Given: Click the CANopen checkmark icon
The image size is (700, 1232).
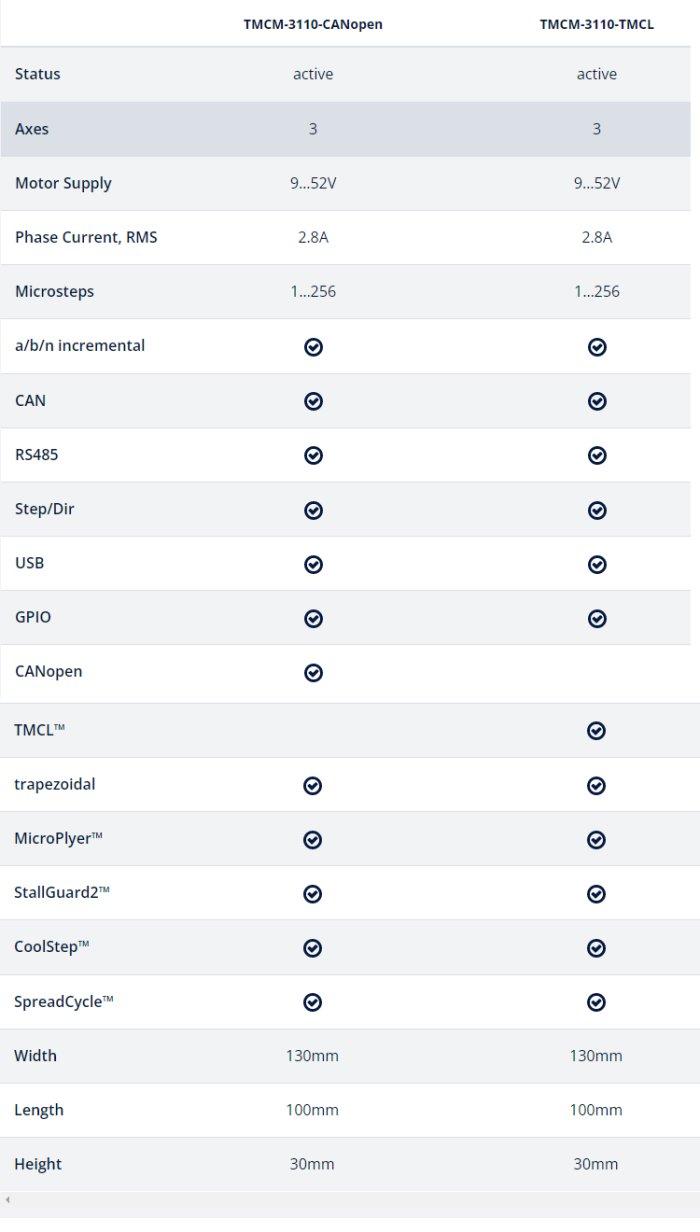Looking at the screenshot, I should click(x=313, y=673).
